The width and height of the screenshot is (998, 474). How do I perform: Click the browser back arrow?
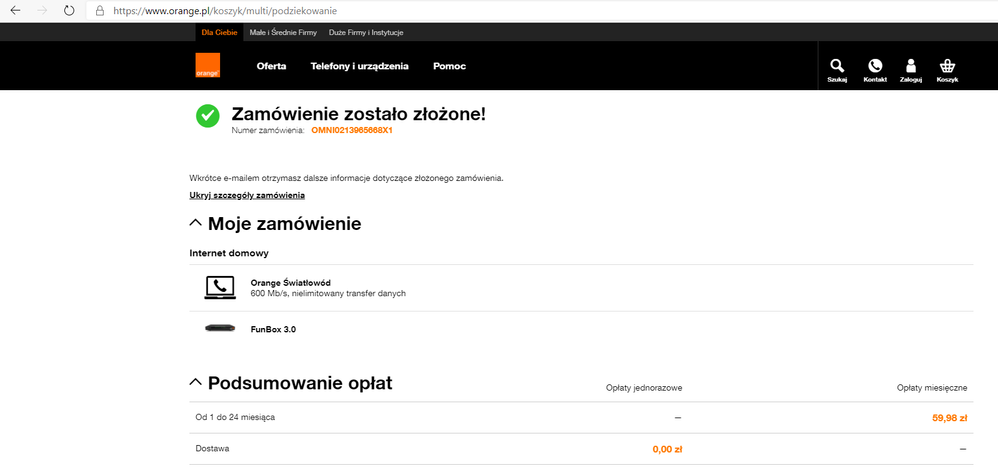(x=16, y=10)
